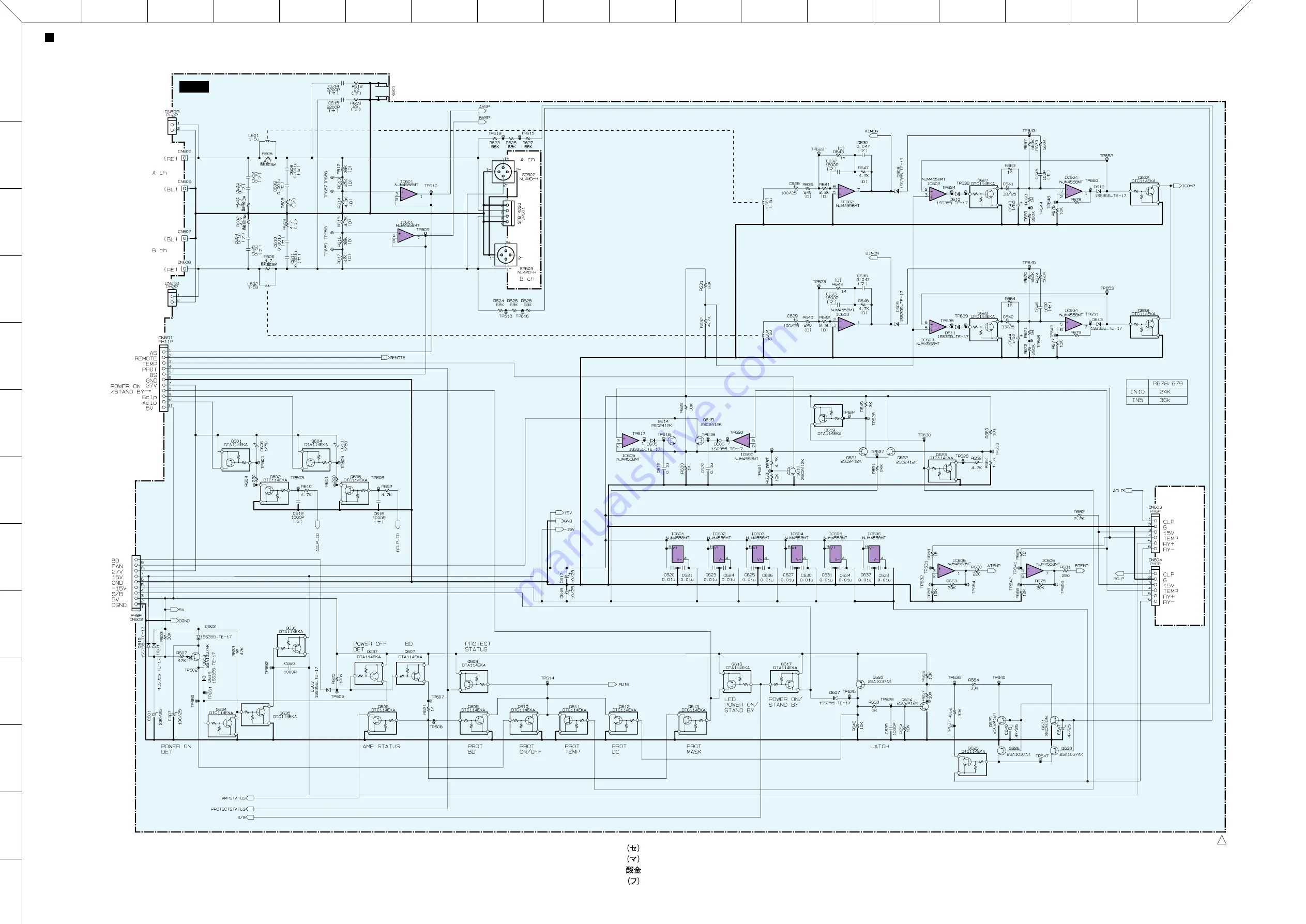The width and height of the screenshot is (1306, 924).
Task: Select the op-amp IC601 with output TP609
Action: pos(405,236)
